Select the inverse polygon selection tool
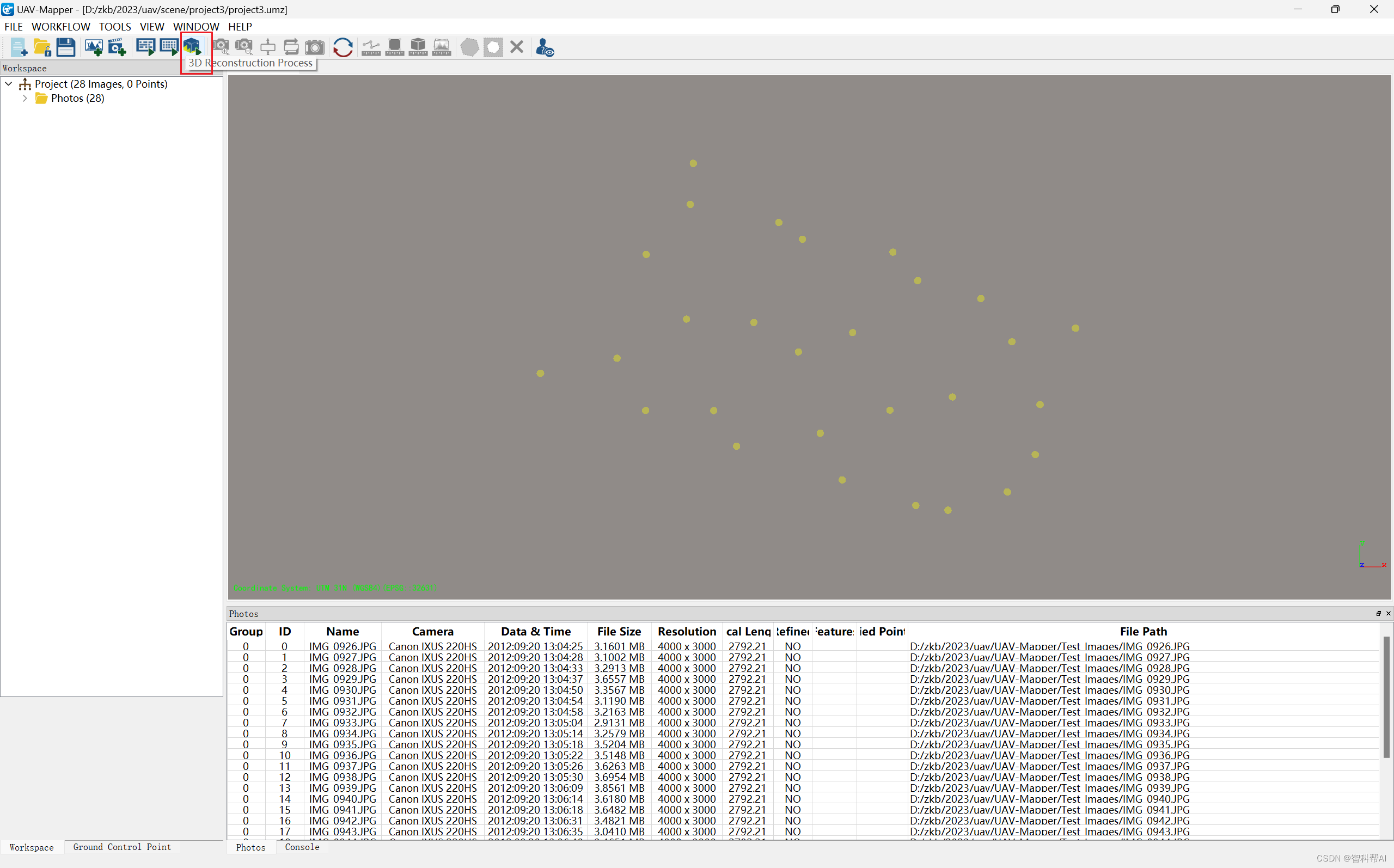 [493, 47]
